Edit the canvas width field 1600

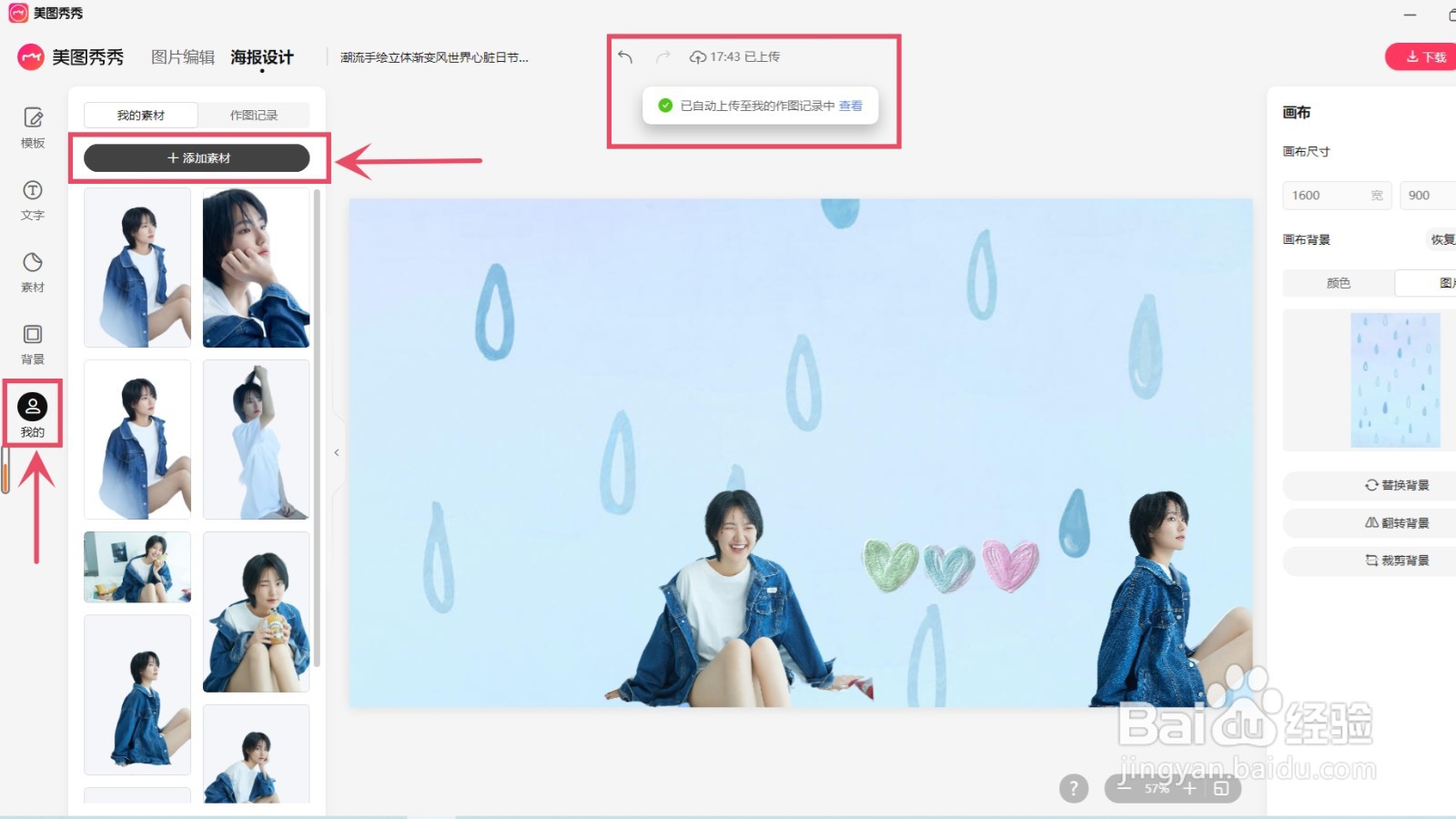pyautogui.click(x=1337, y=196)
